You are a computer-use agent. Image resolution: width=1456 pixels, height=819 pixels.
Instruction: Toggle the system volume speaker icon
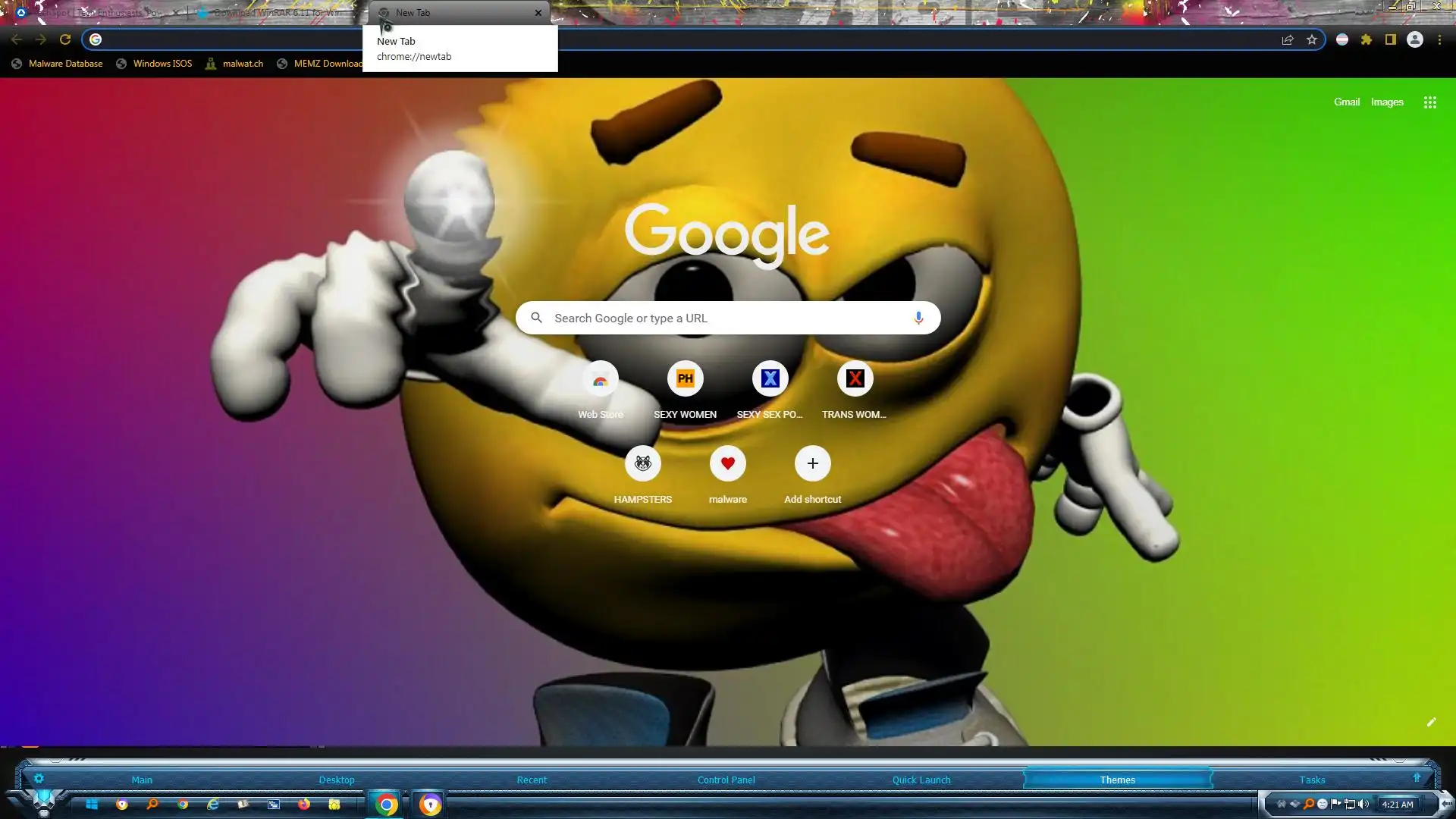point(1363,804)
